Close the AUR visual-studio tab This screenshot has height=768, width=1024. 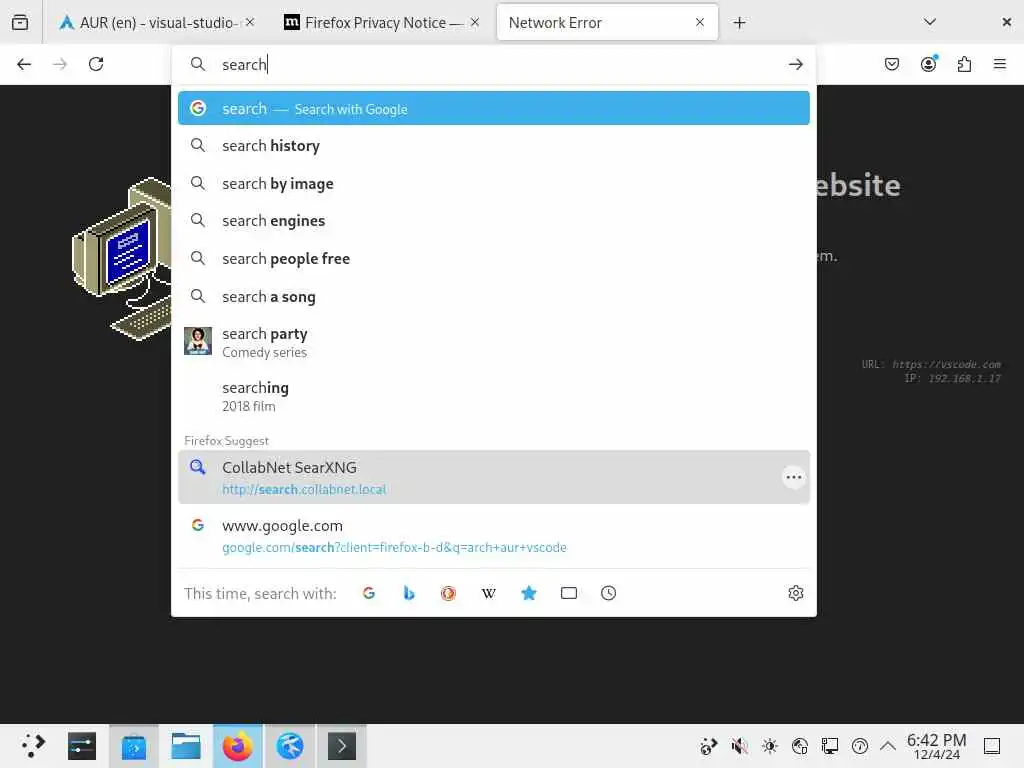[249, 22]
